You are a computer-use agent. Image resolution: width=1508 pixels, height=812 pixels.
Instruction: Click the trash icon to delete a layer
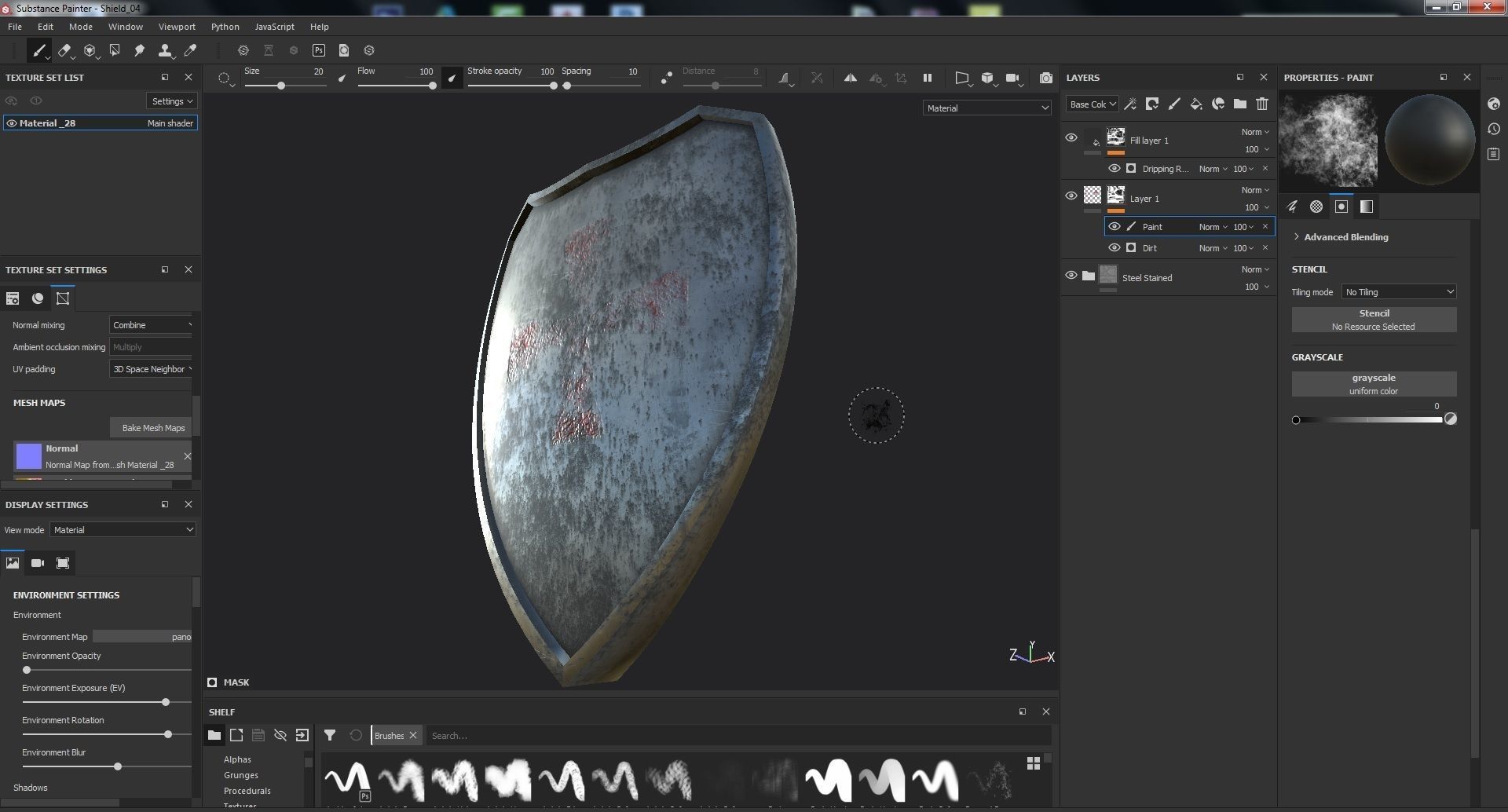point(1262,104)
